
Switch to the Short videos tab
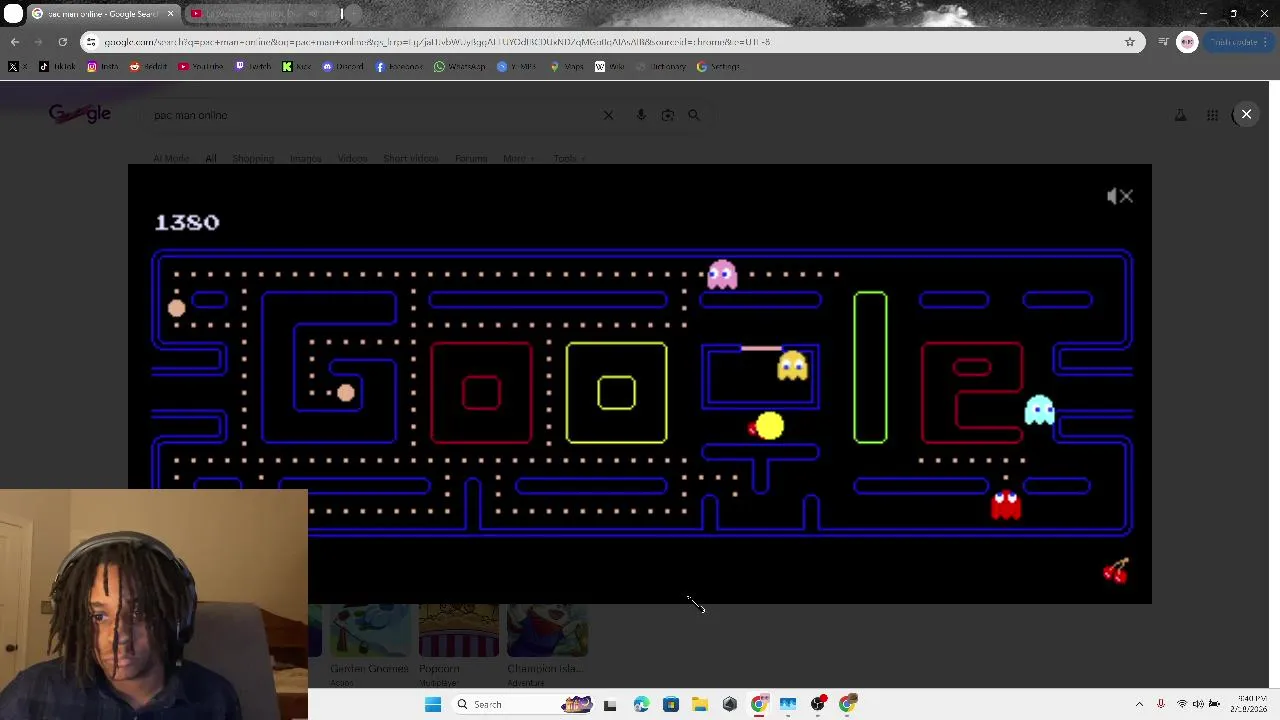pyautogui.click(x=411, y=158)
